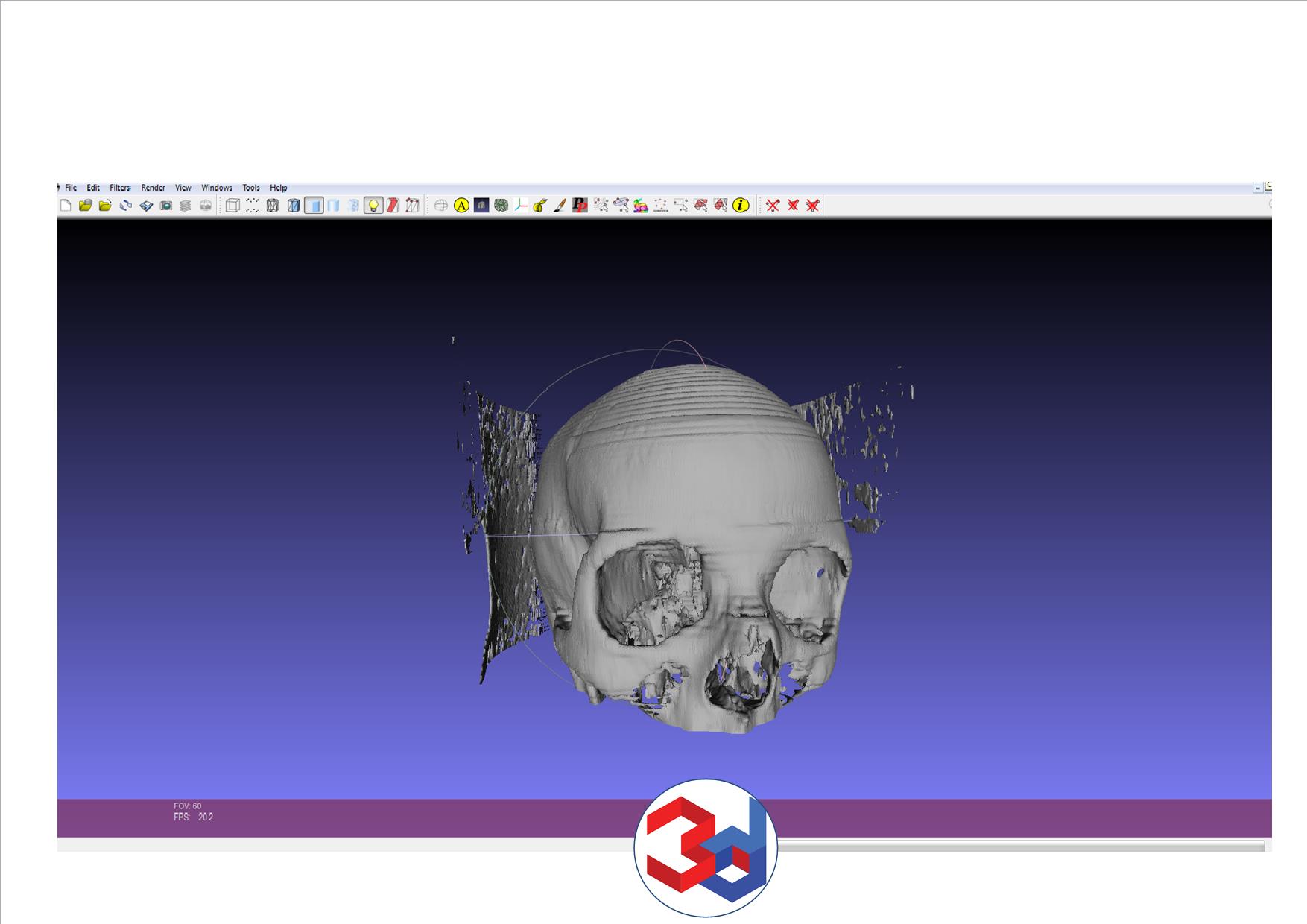This screenshot has width=1307, height=924.
Task: Open the Help menu
Action: click(279, 188)
